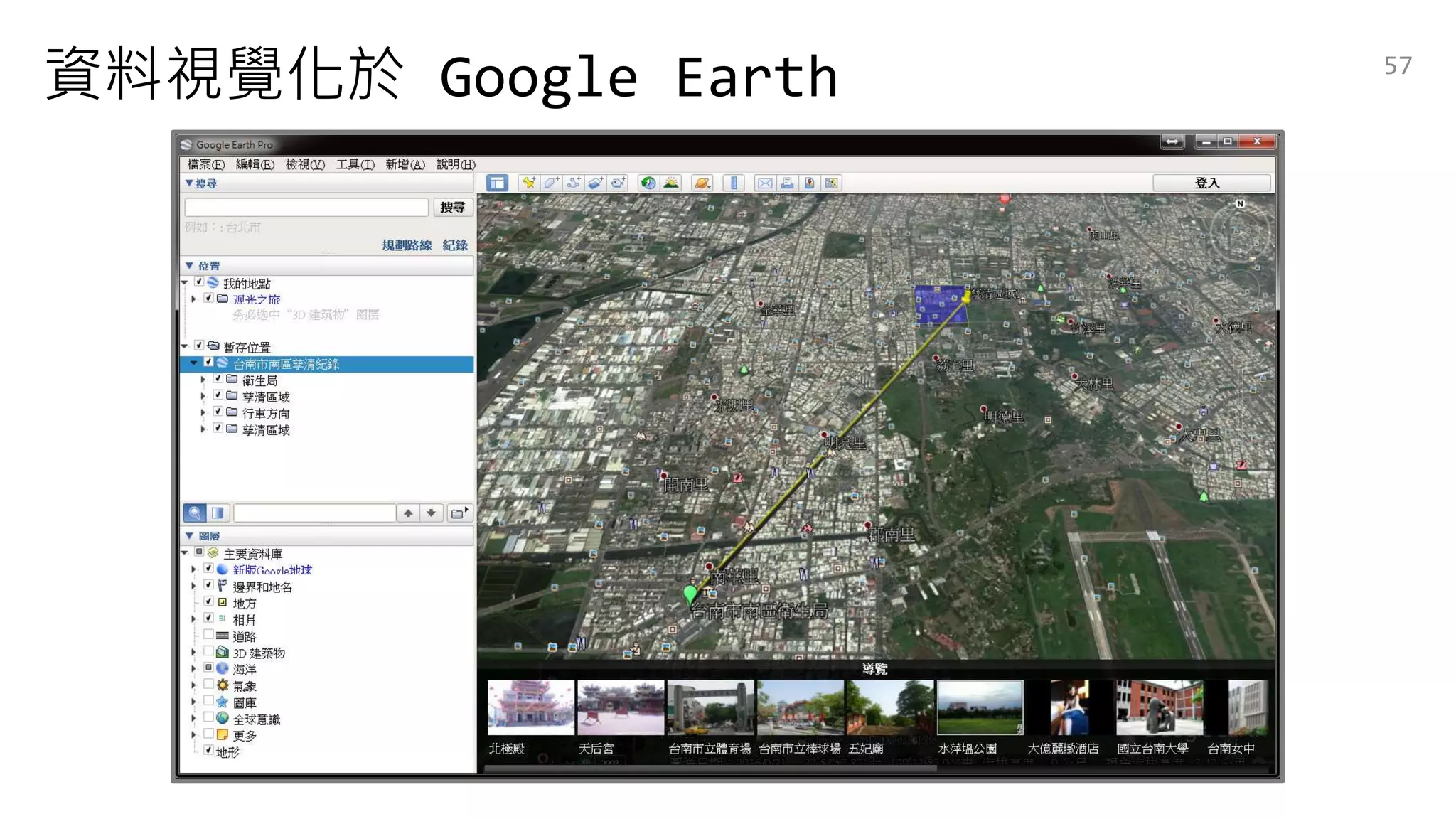Click the 規劃路線 link
The image size is (1456, 819).
click(x=407, y=245)
